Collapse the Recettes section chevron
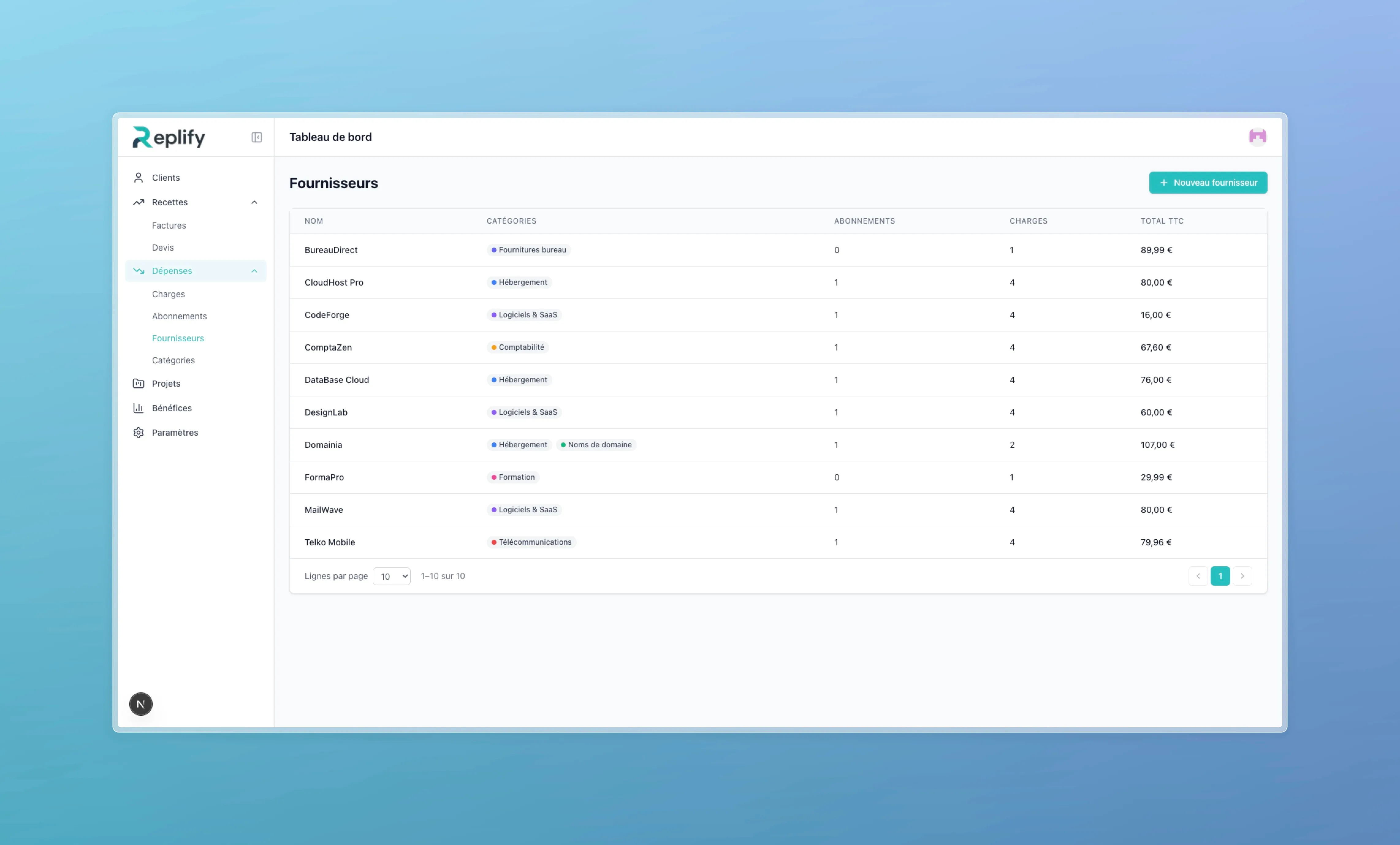This screenshot has height=845, width=1400. (x=254, y=202)
